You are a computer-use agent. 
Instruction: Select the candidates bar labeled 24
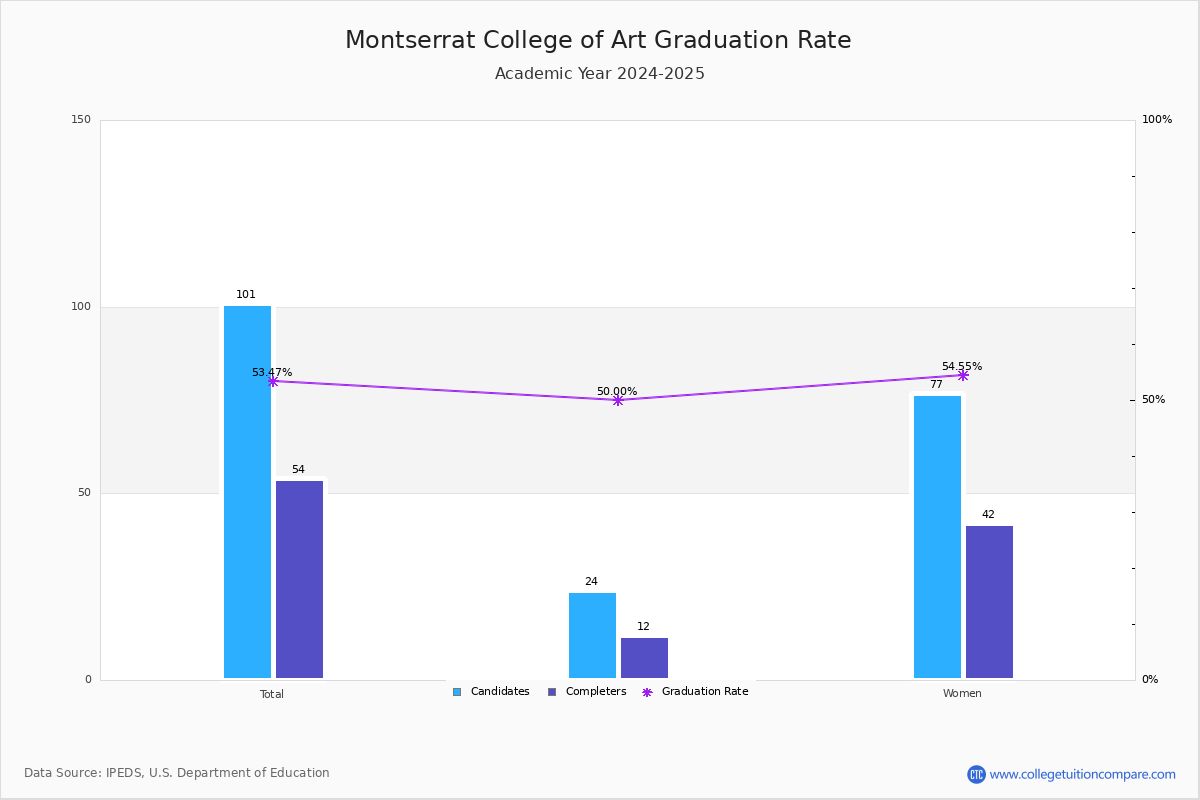tap(592, 636)
